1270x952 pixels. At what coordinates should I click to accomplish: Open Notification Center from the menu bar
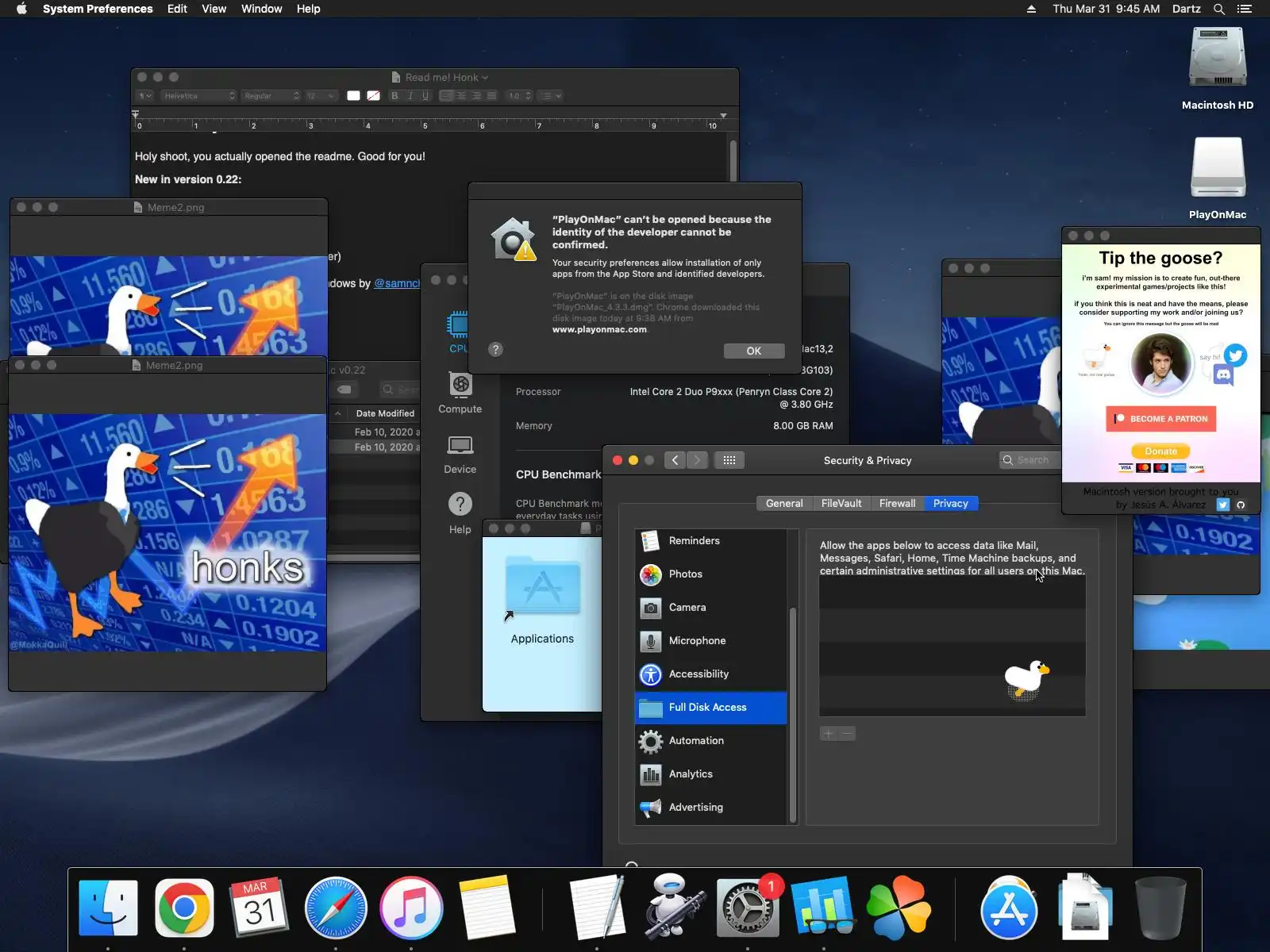[x=1245, y=9]
